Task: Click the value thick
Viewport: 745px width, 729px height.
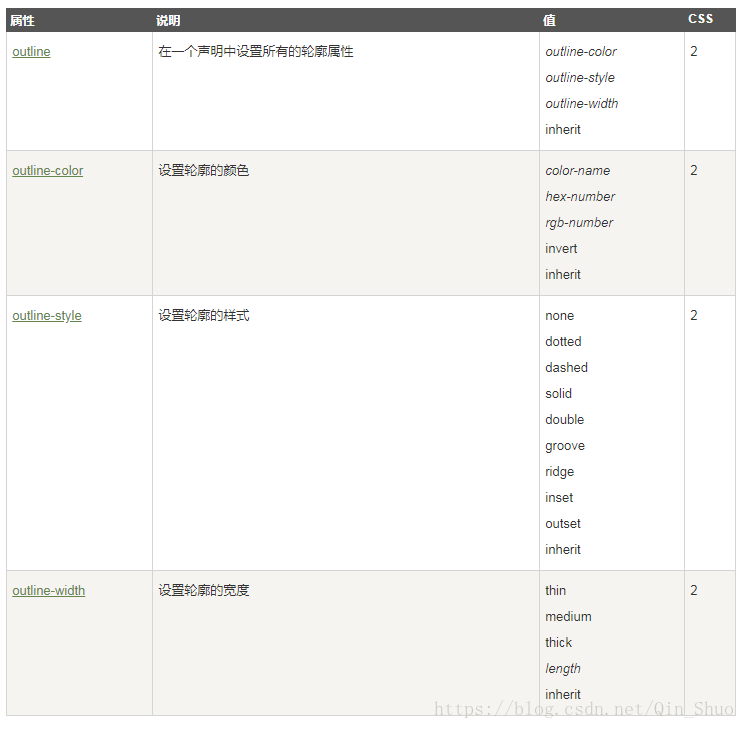Action: [x=558, y=643]
